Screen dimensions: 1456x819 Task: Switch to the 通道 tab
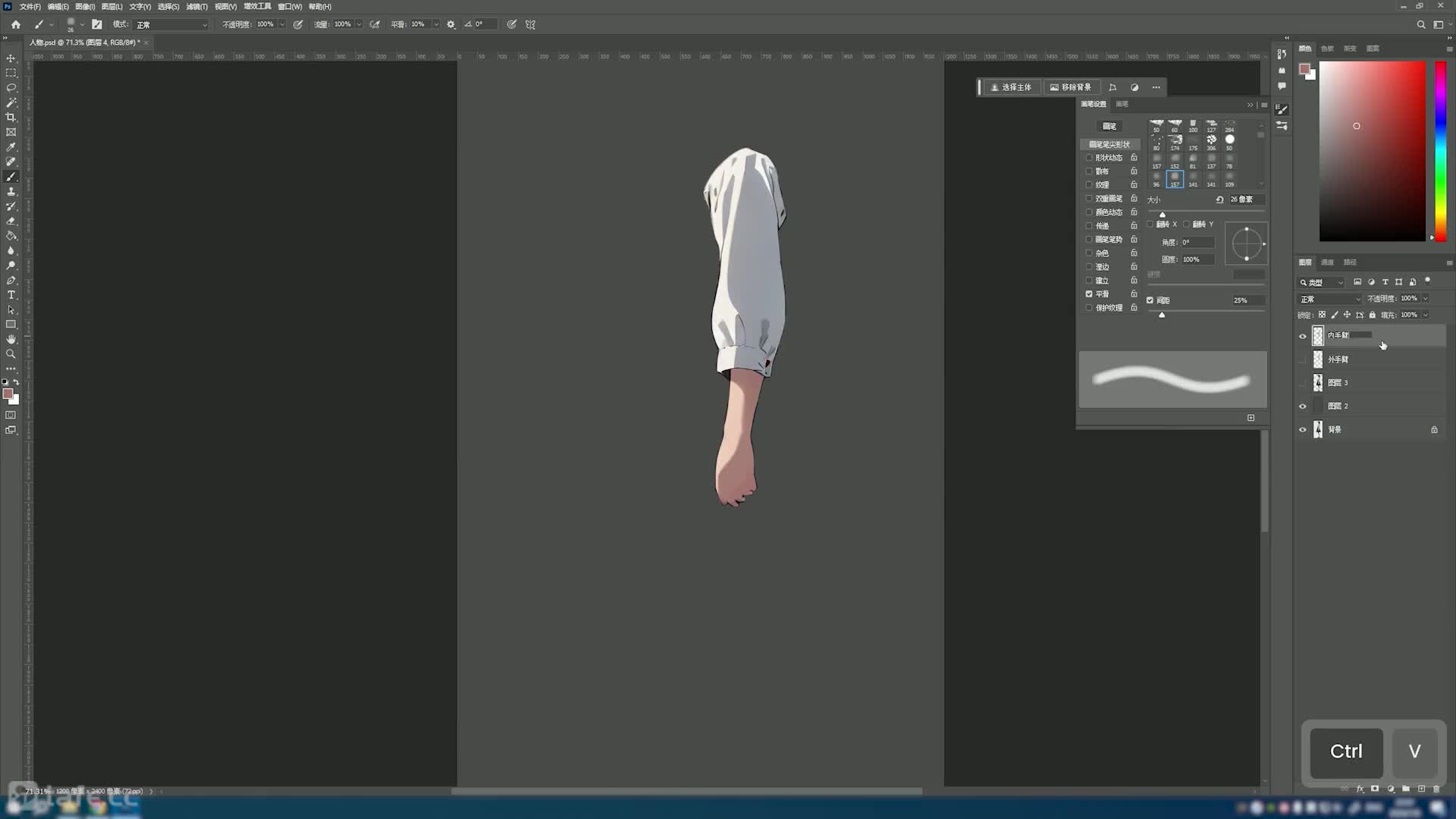point(1327,262)
